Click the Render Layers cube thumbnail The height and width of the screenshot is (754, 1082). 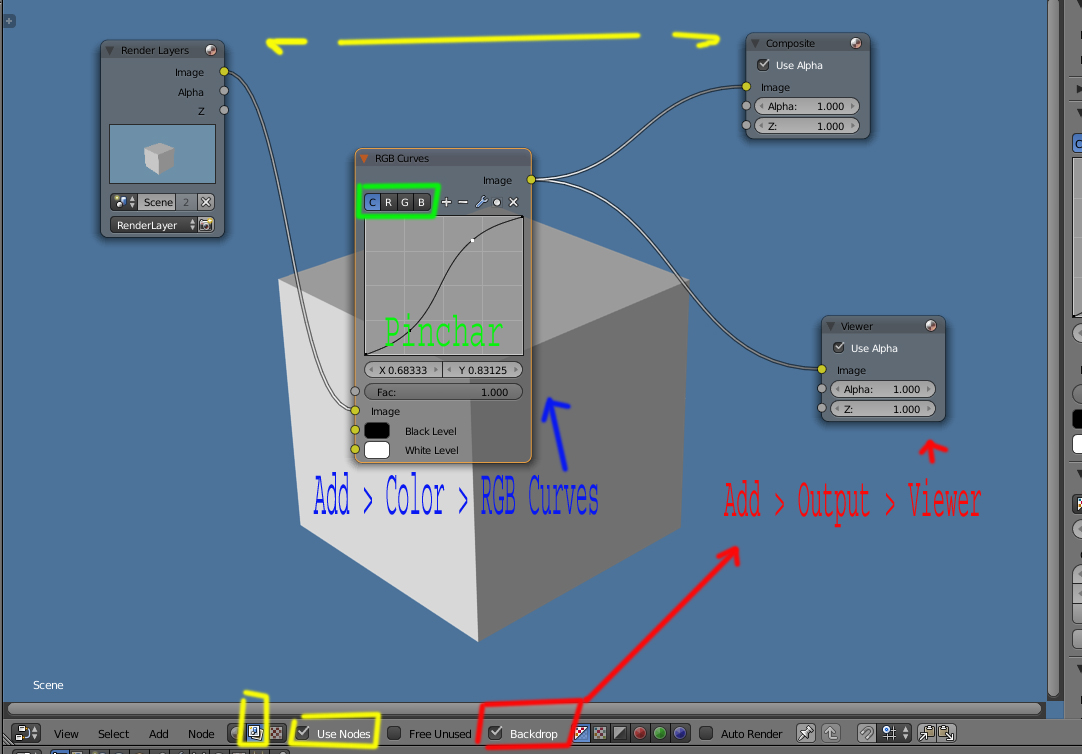tap(162, 154)
